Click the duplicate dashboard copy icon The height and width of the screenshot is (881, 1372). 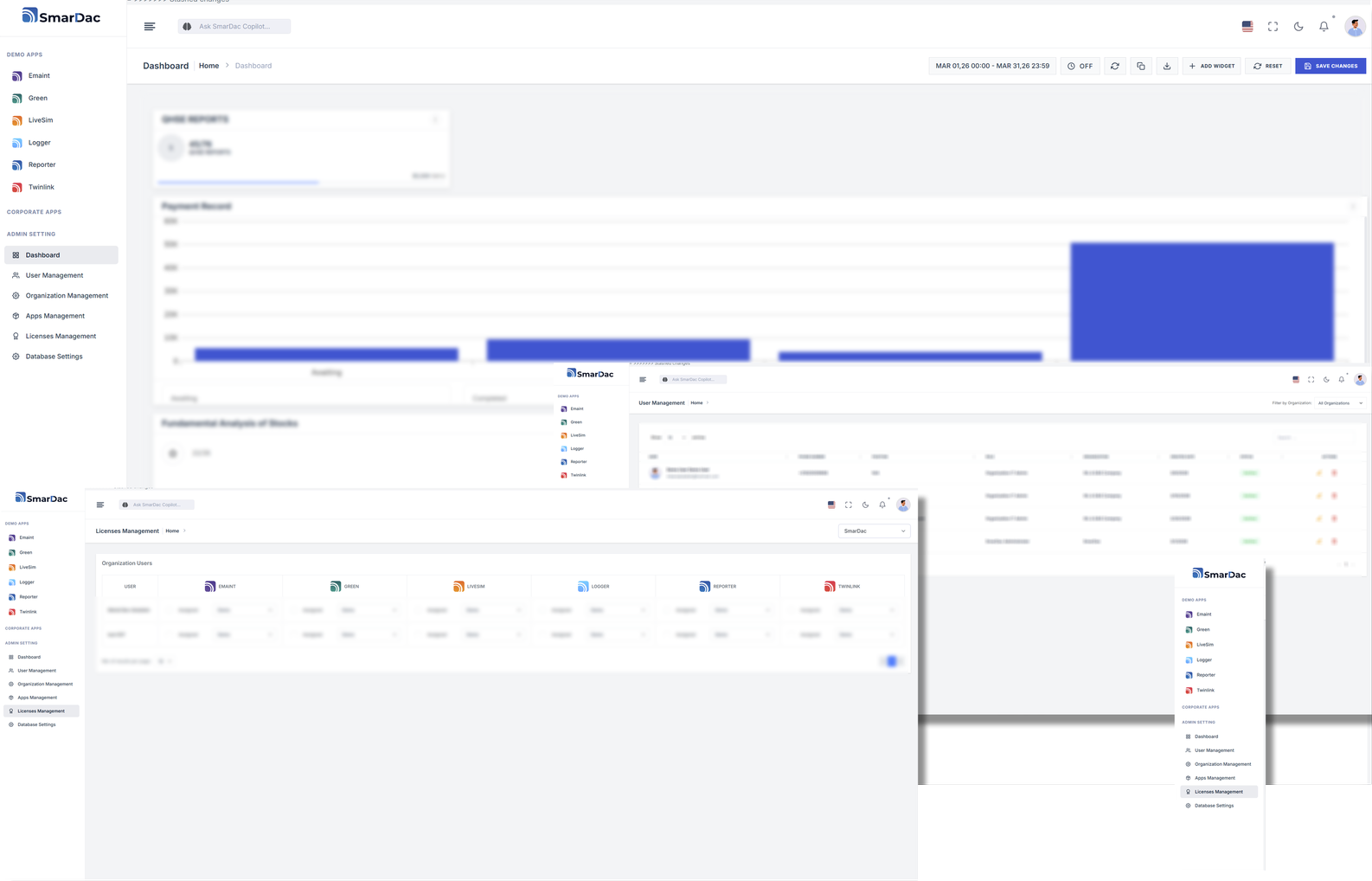point(1141,66)
